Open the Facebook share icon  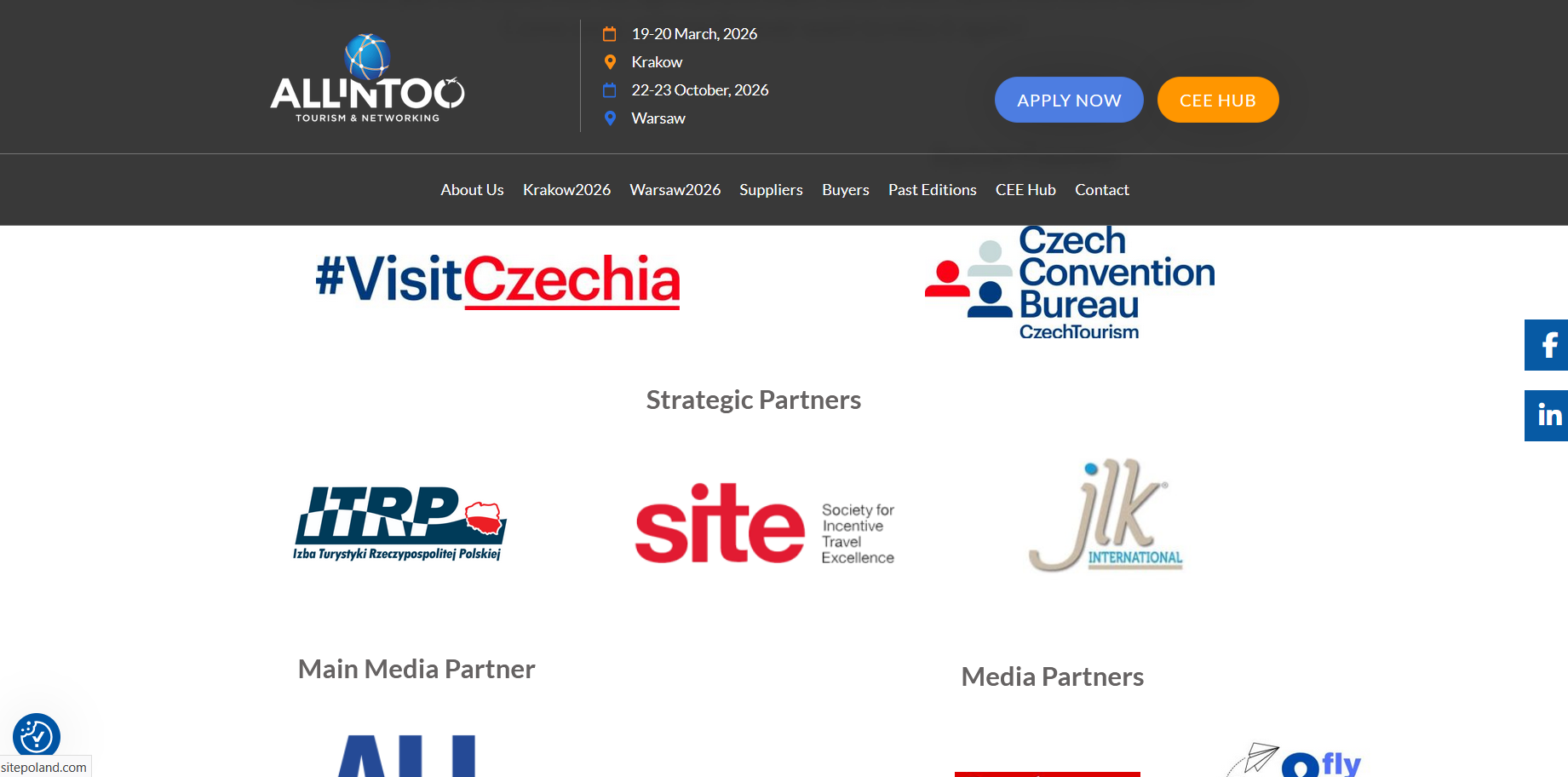1546,345
